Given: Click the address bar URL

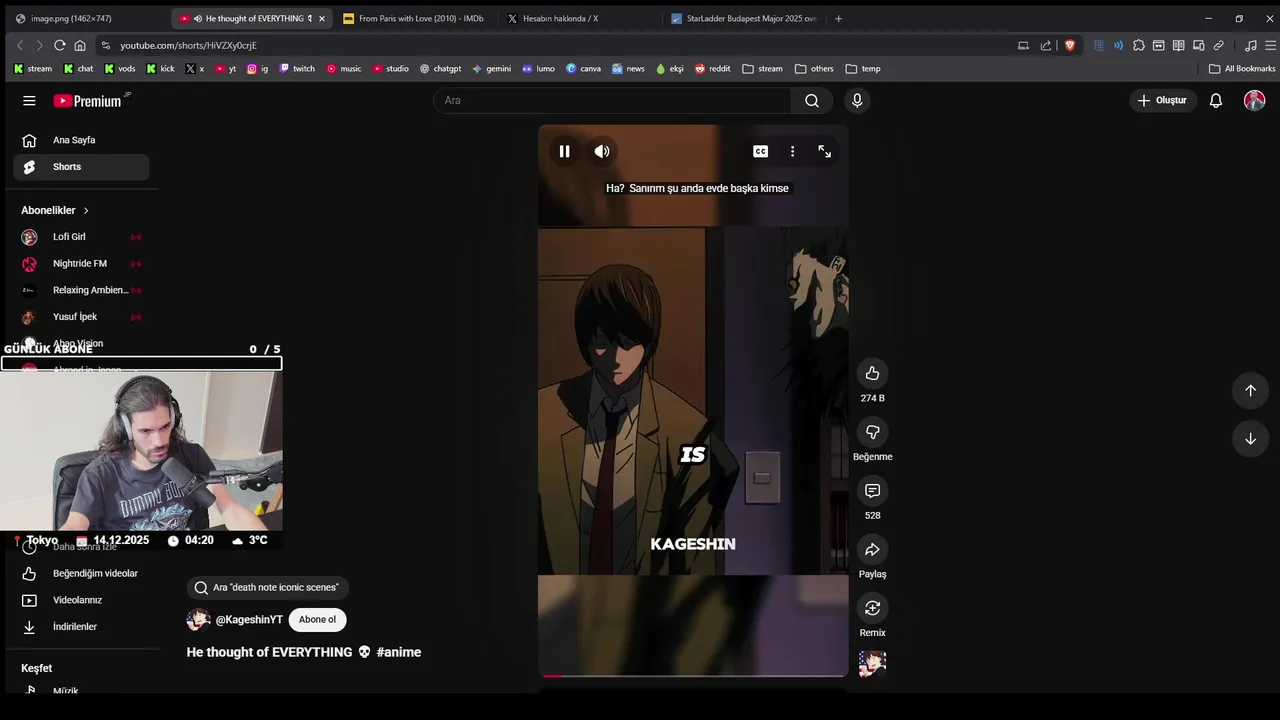Looking at the screenshot, I should tap(188, 45).
